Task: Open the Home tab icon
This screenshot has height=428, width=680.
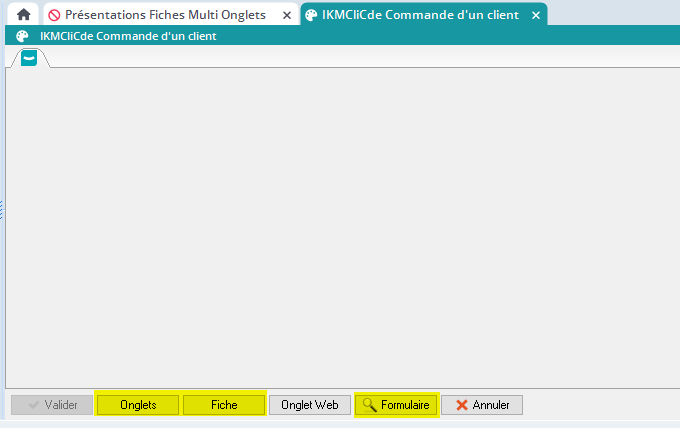Action: click(23, 15)
